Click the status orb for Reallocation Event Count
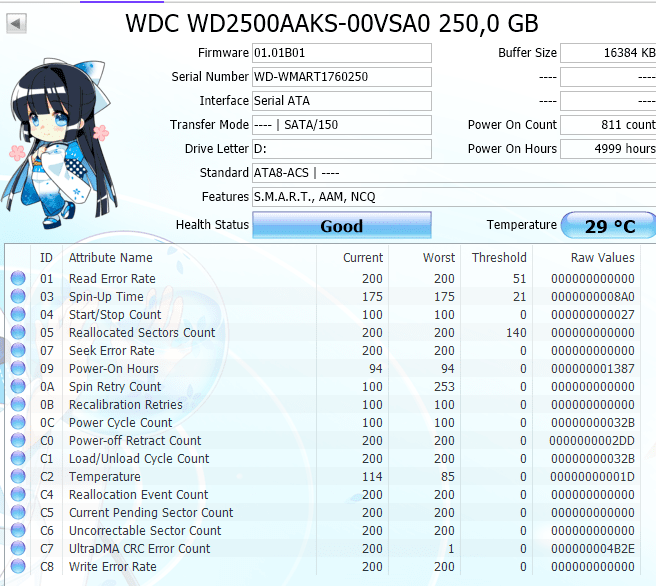656x586 pixels. (18, 494)
